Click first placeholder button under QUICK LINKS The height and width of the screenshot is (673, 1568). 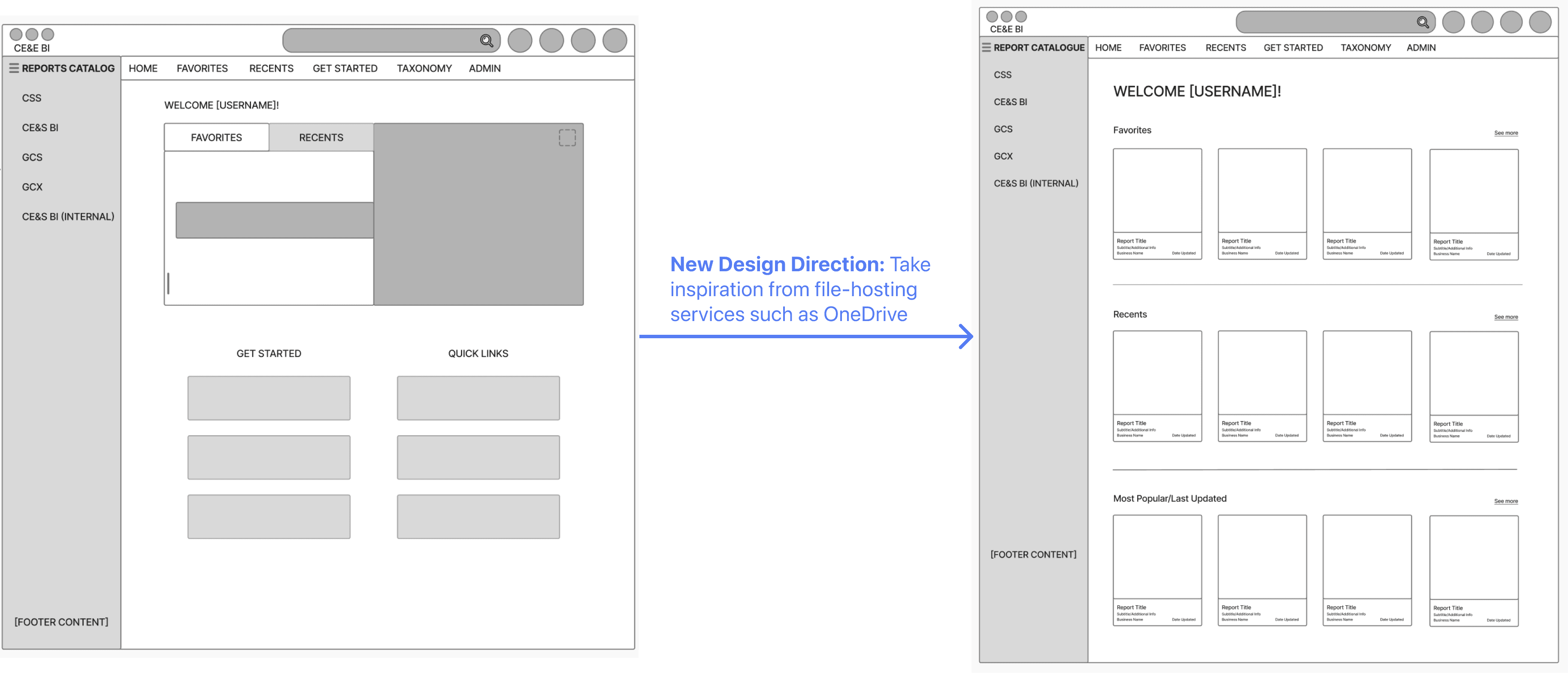[x=478, y=398]
